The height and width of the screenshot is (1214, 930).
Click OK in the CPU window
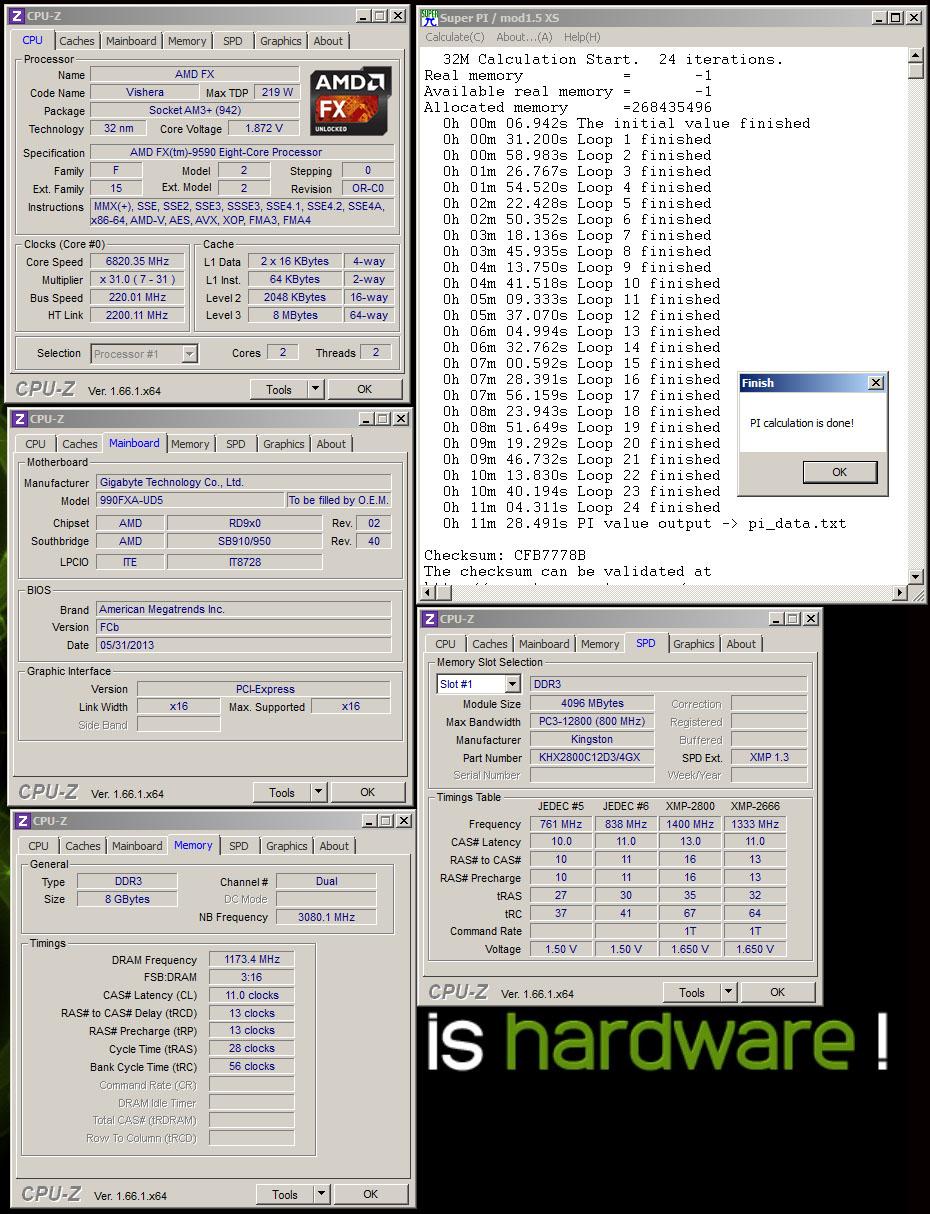pos(365,389)
